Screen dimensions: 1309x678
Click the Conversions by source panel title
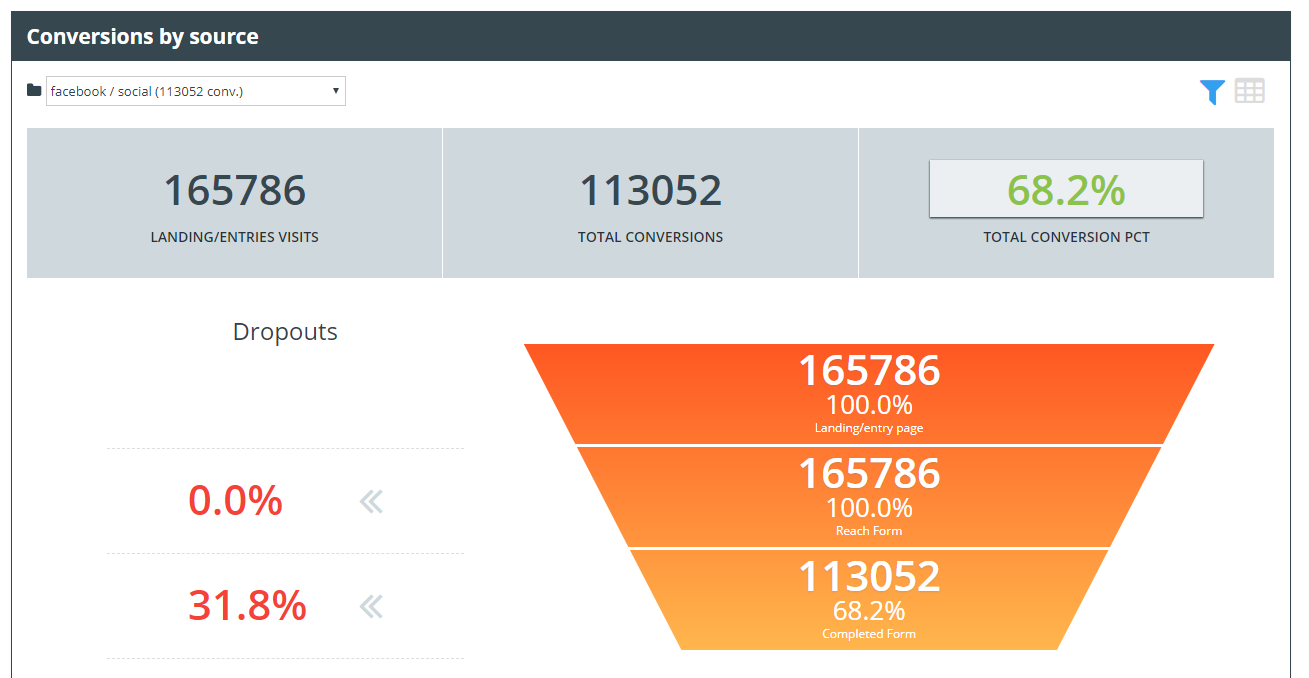(x=142, y=37)
